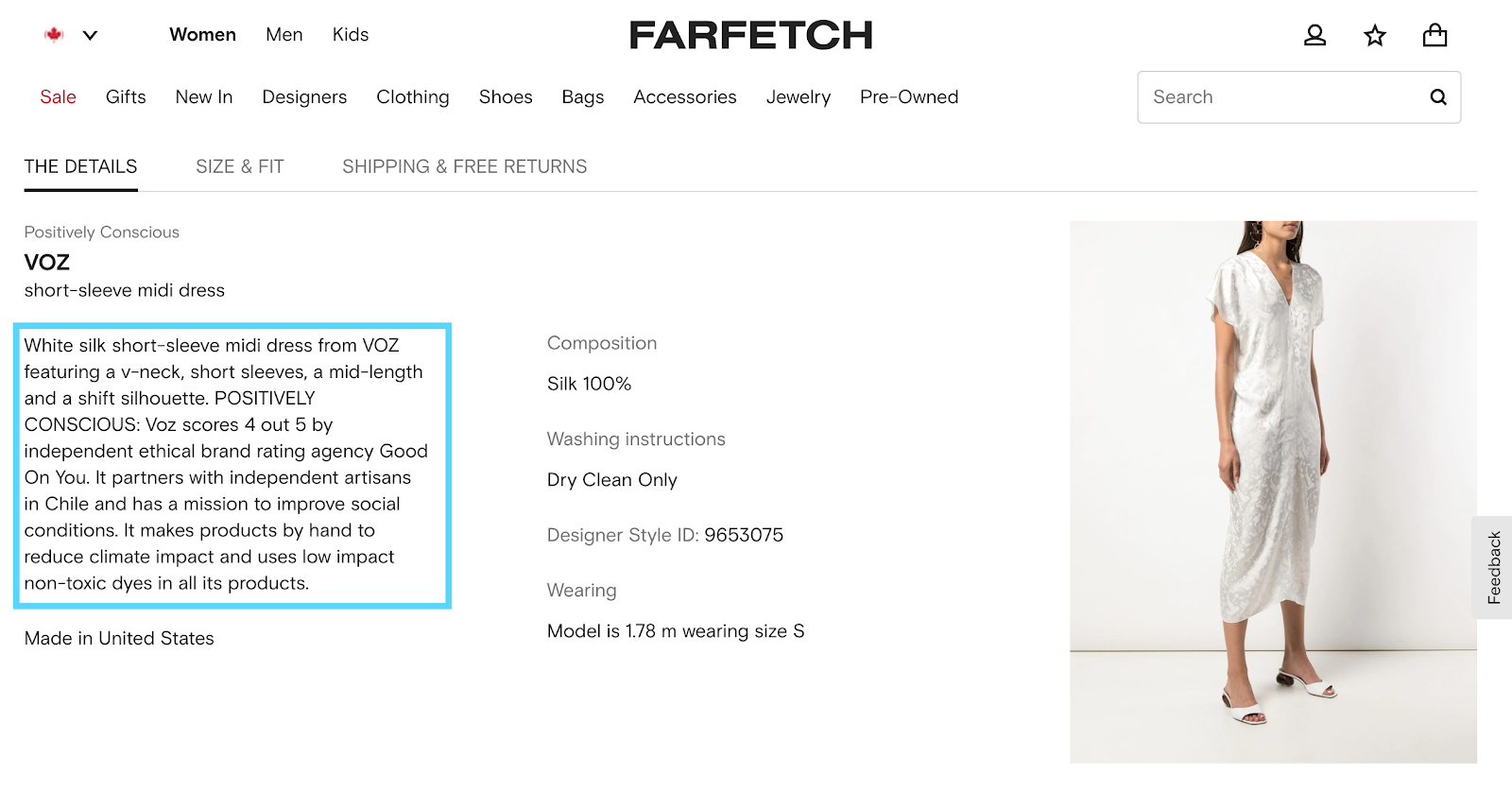
Task: Go to the Designers menu
Action: (304, 97)
